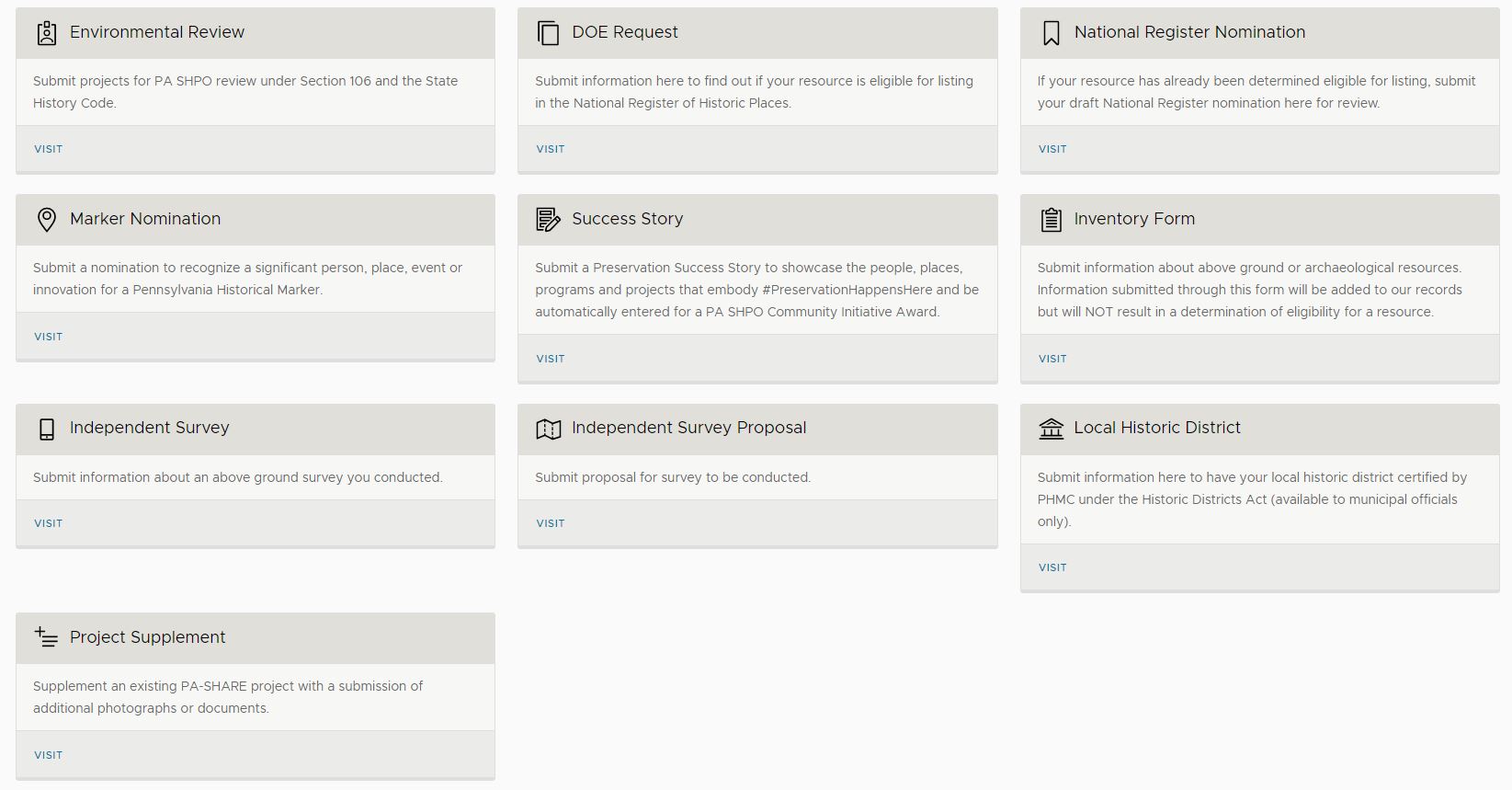Visit the Local Historic District form
This screenshot has height=790, width=1512.
pos(1052,567)
